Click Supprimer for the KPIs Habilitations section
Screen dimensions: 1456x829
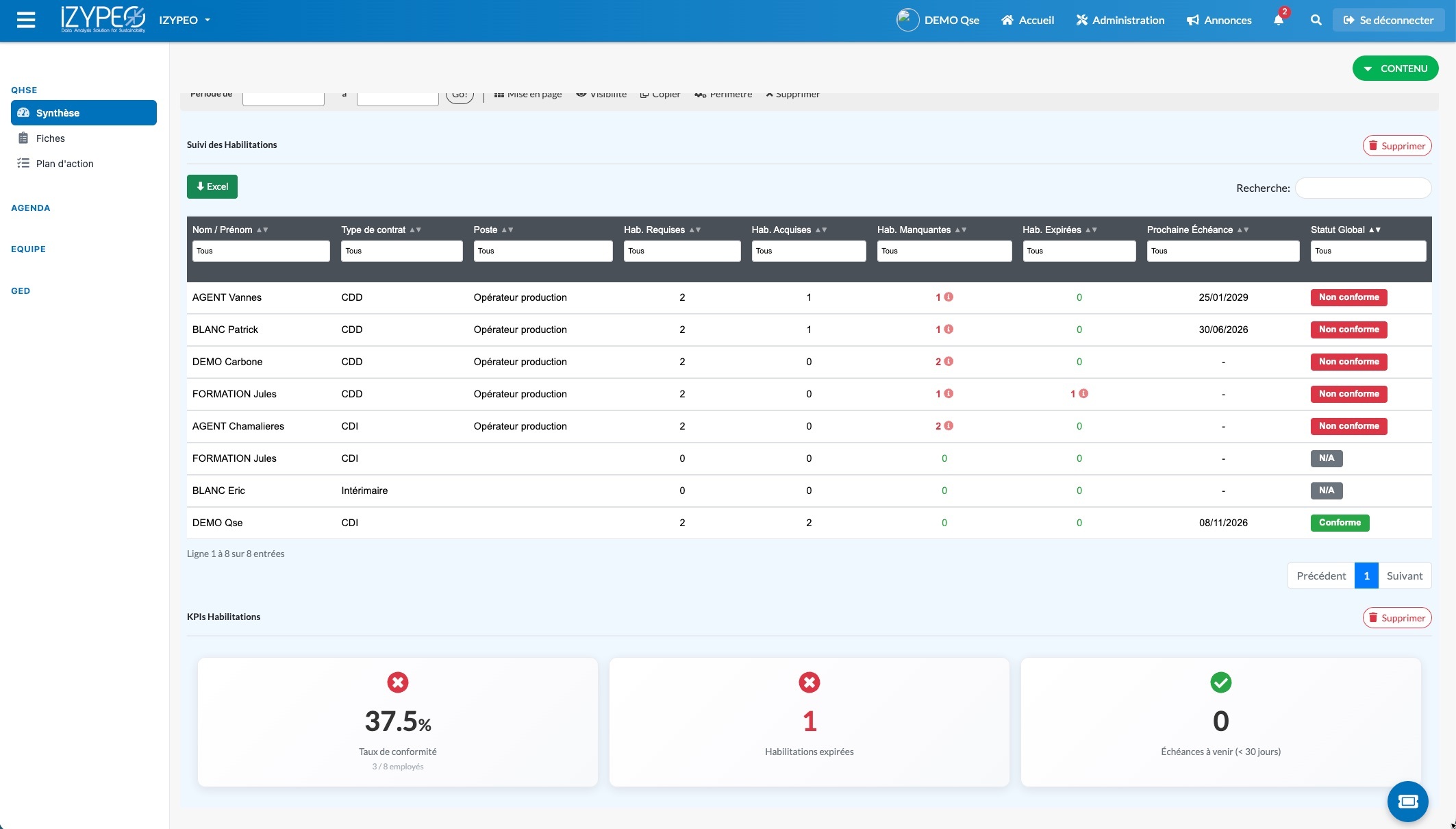click(x=1396, y=618)
